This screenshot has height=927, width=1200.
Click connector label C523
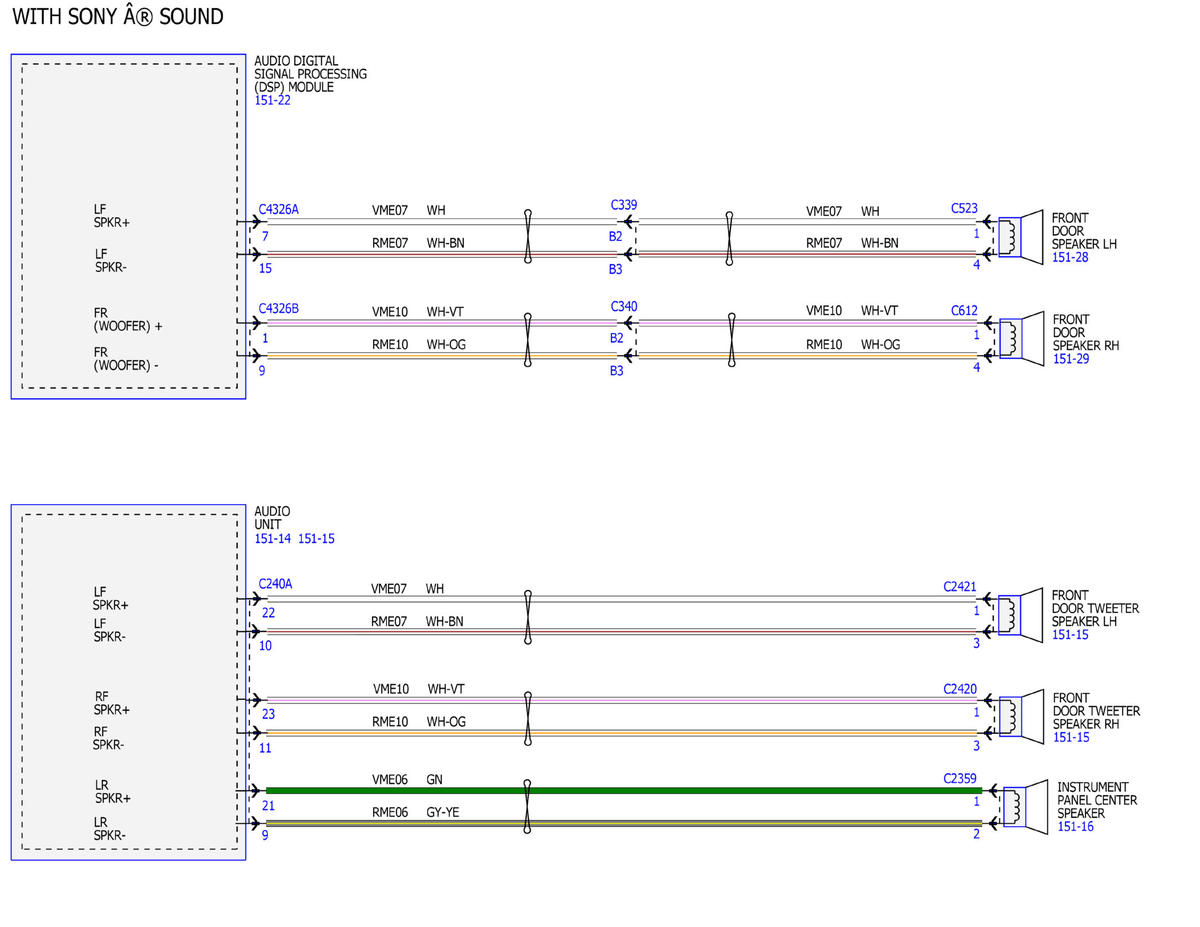coord(964,209)
